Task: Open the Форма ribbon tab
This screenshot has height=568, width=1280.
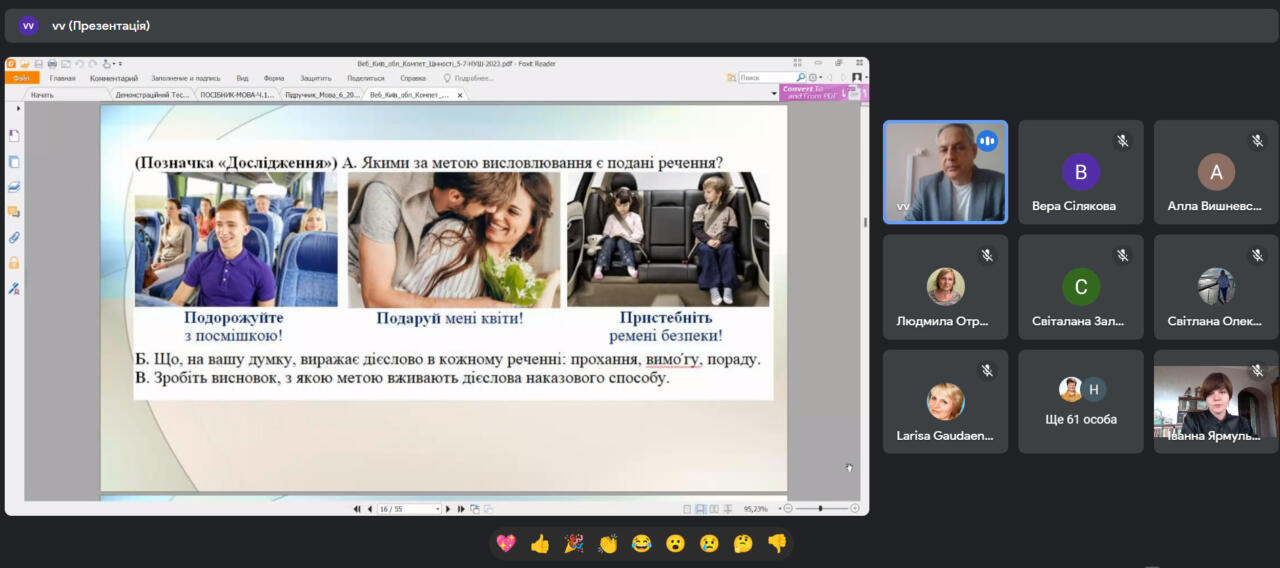Action: (x=274, y=78)
